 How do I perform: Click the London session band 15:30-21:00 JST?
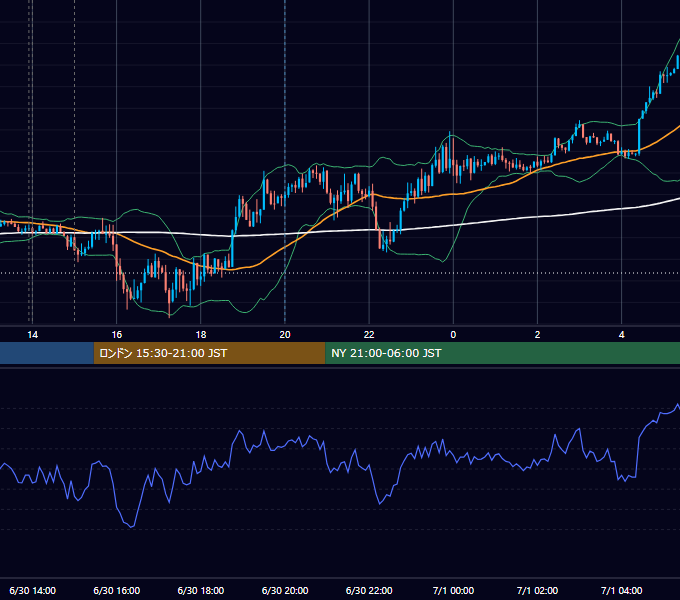[209, 353]
